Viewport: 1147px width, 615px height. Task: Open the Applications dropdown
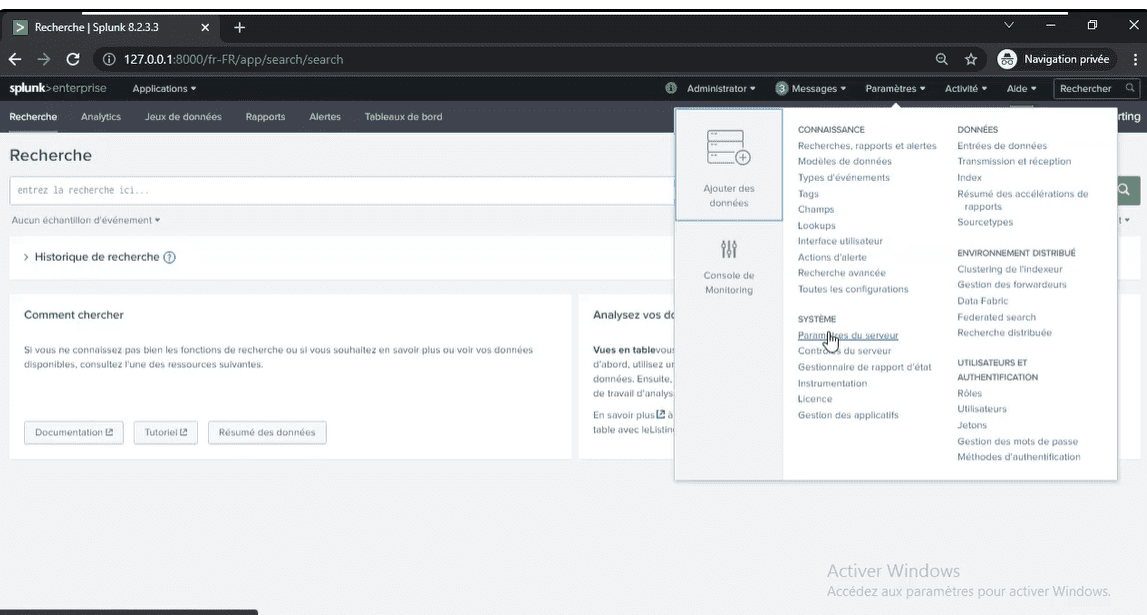click(x=164, y=88)
